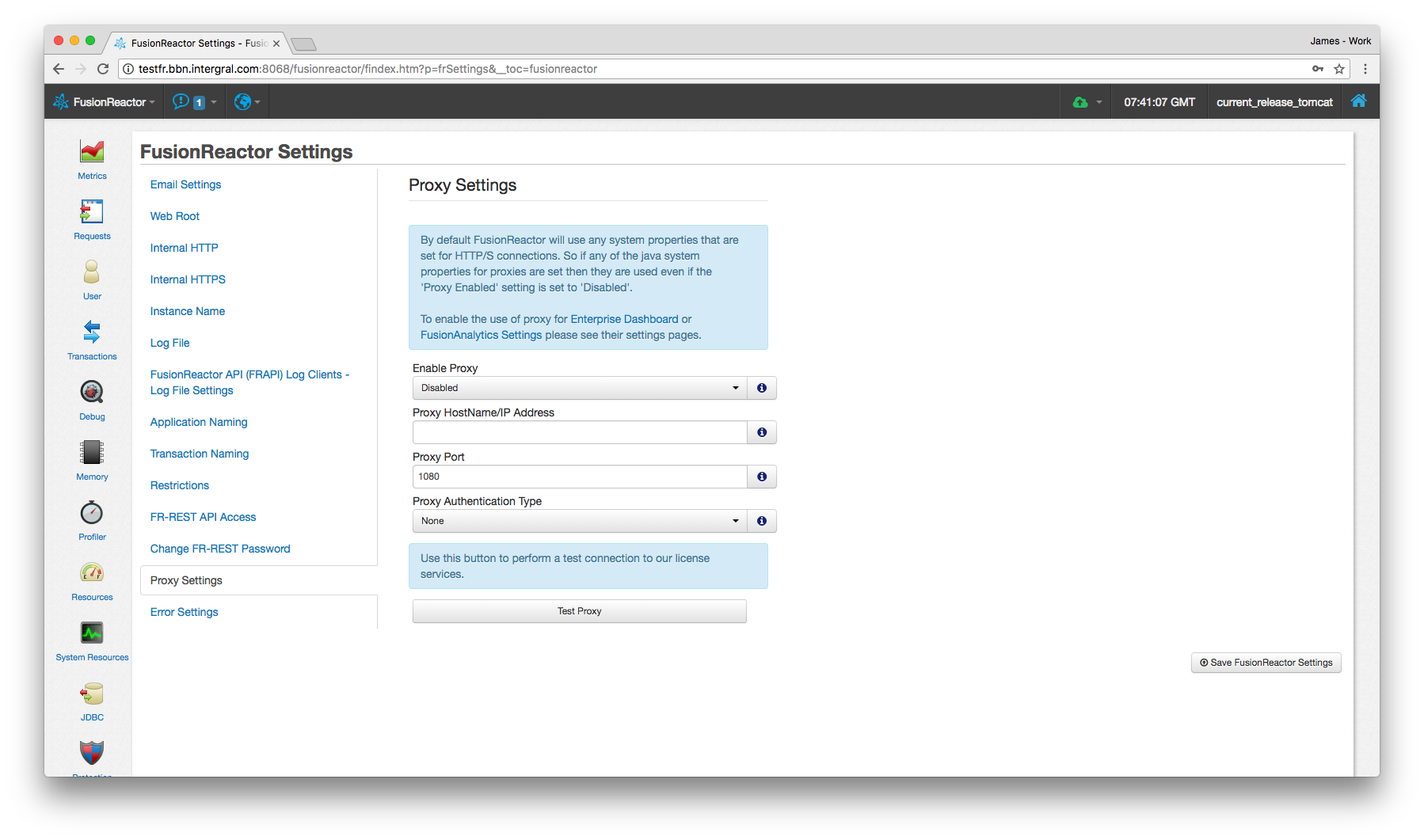Show info for Proxy Authentication Type

click(762, 521)
